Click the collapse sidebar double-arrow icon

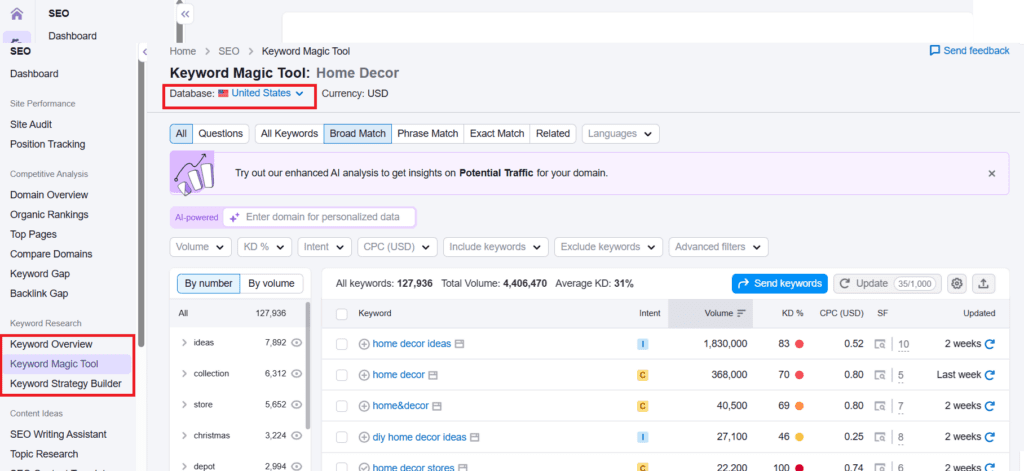click(185, 15)
